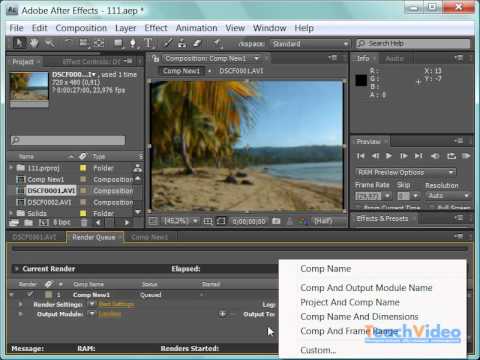
Task: Expand Render Settings details
Action: tap(20, 304)
